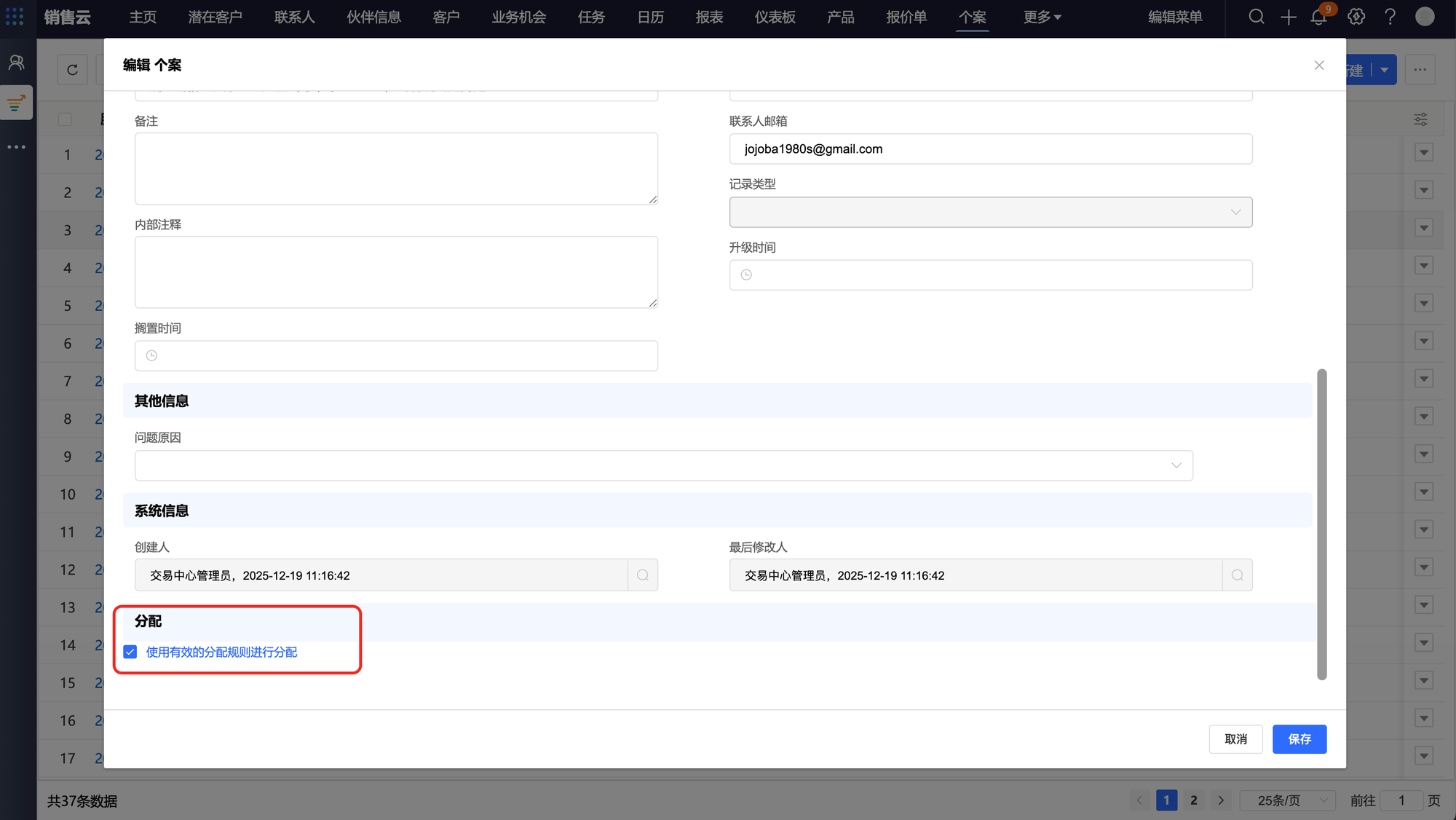Viewport: 1456px width, 820px height.
Task: Open the app launcher grid icon
Action: click(x=15, y=17)
